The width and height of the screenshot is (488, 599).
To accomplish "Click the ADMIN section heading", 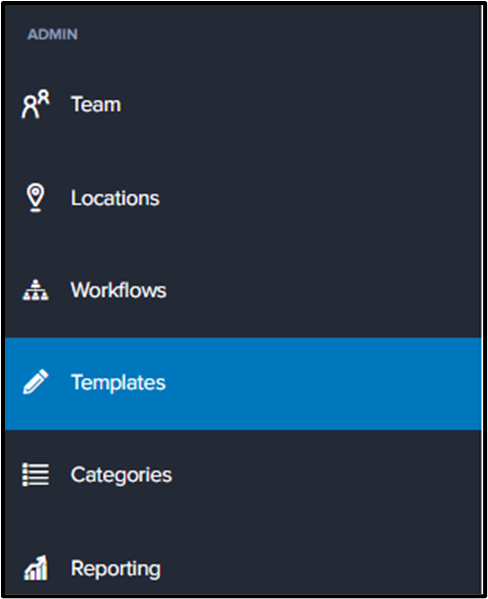I will (53, 34).
